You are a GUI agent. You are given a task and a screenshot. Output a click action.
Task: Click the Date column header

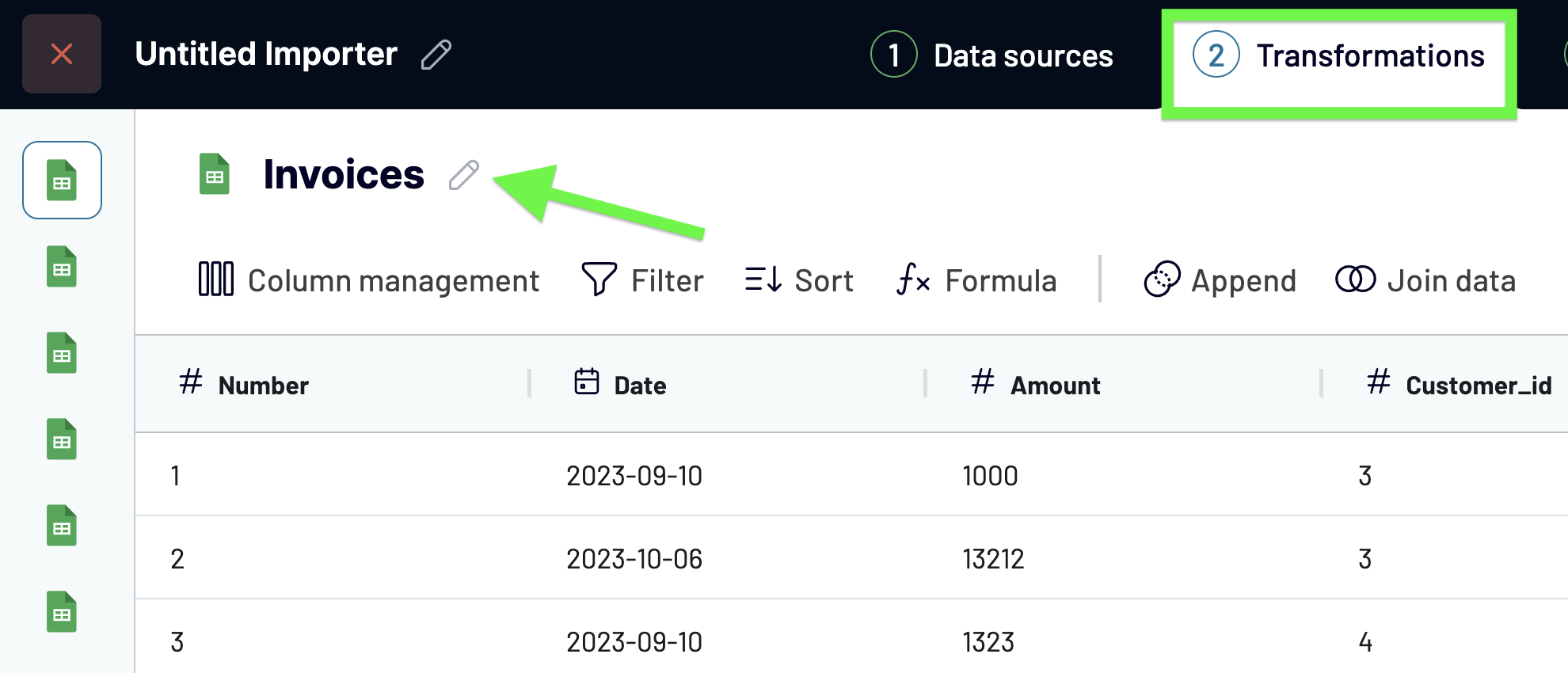coord(640,386)
